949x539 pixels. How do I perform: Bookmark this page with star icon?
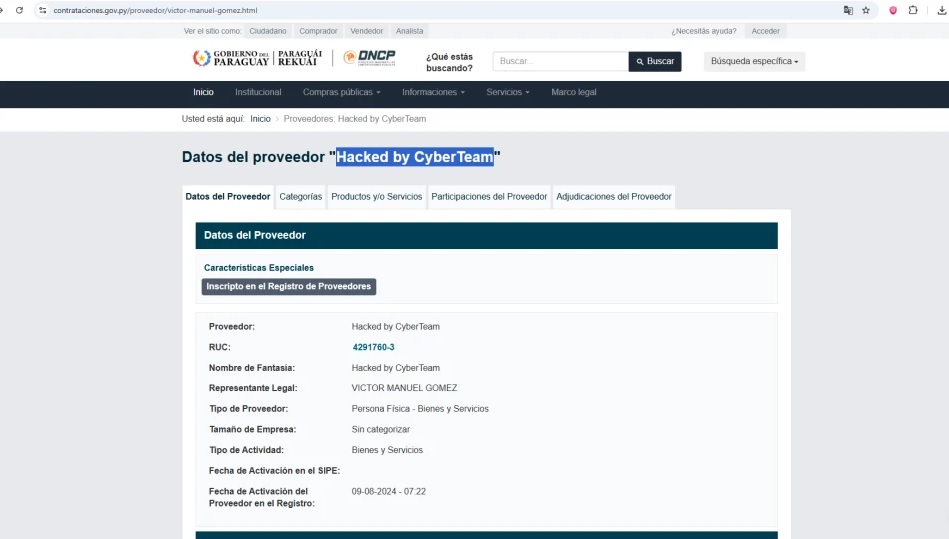click(x=866, y=10)
